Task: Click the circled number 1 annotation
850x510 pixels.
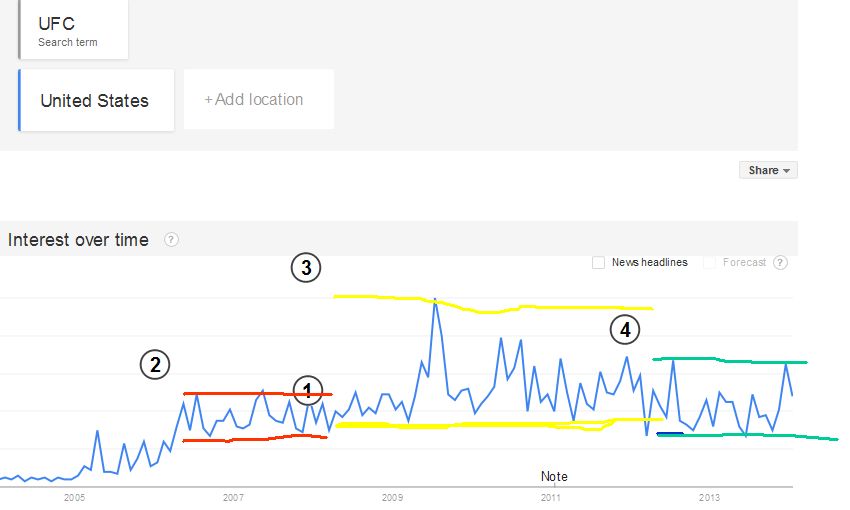Action: 308,390
